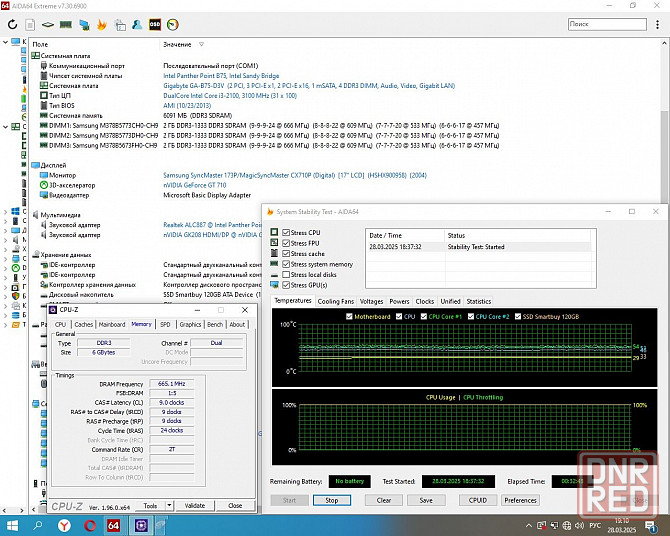The image size is (670, 536).
Task: Select the printer config tree icon
Action: (15, 306)
